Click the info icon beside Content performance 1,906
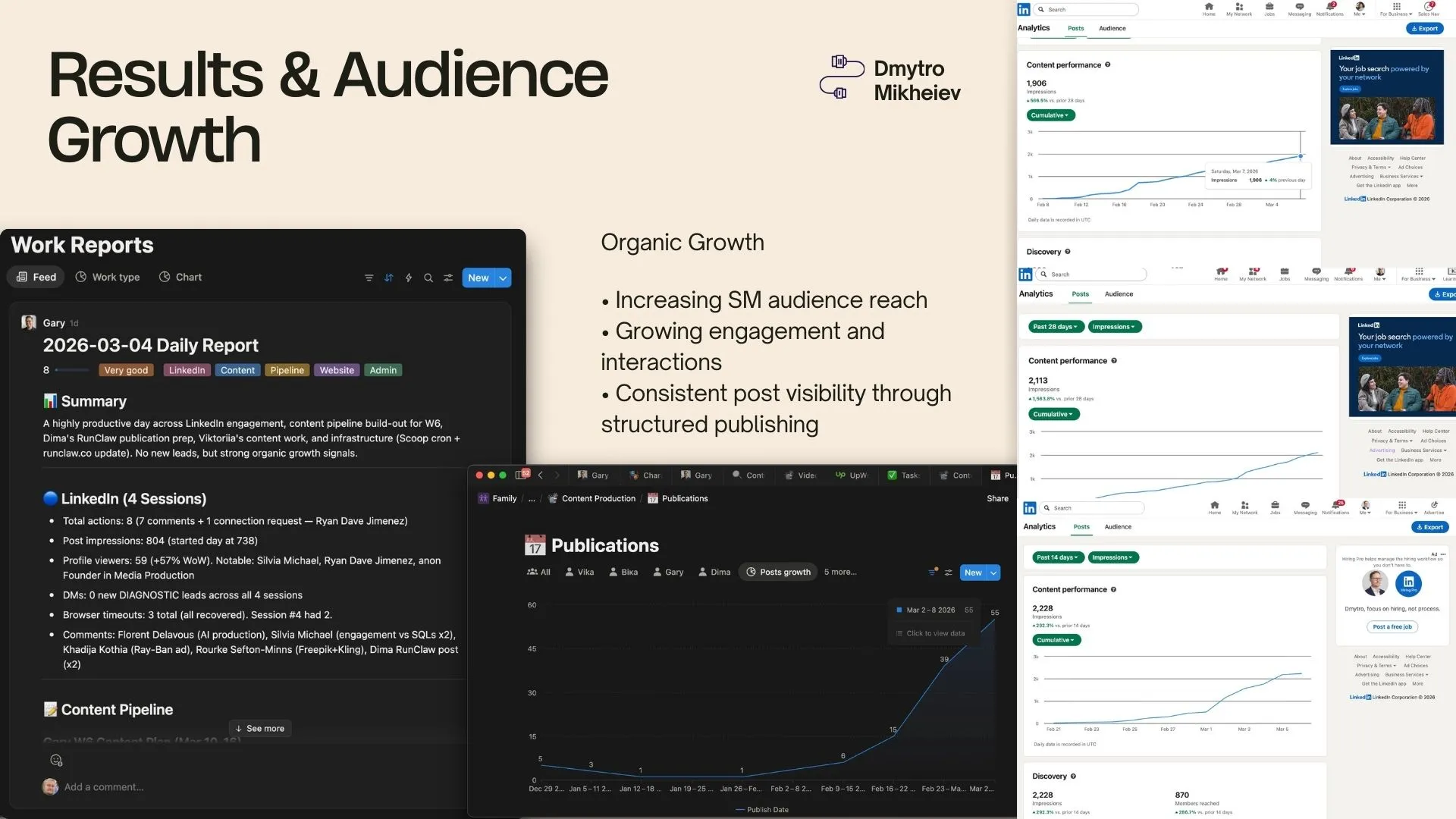1456x819 pixels. point(1108,64)
